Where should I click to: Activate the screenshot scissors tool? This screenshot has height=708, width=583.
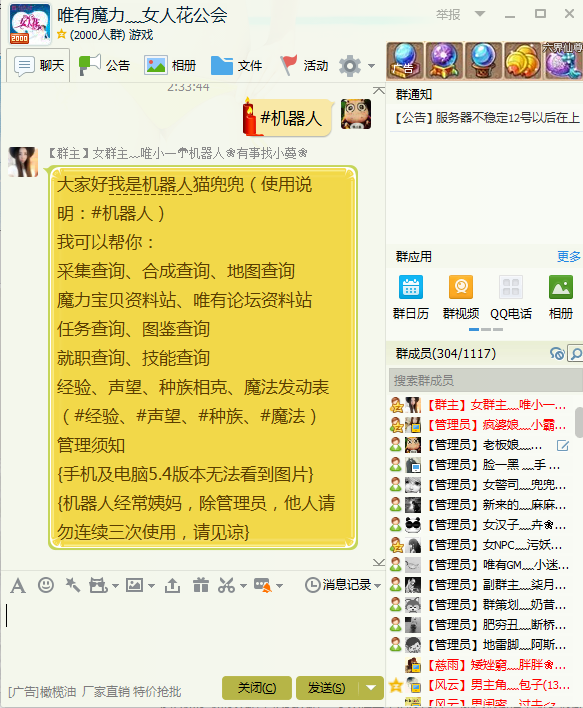[x=226, y=585]
